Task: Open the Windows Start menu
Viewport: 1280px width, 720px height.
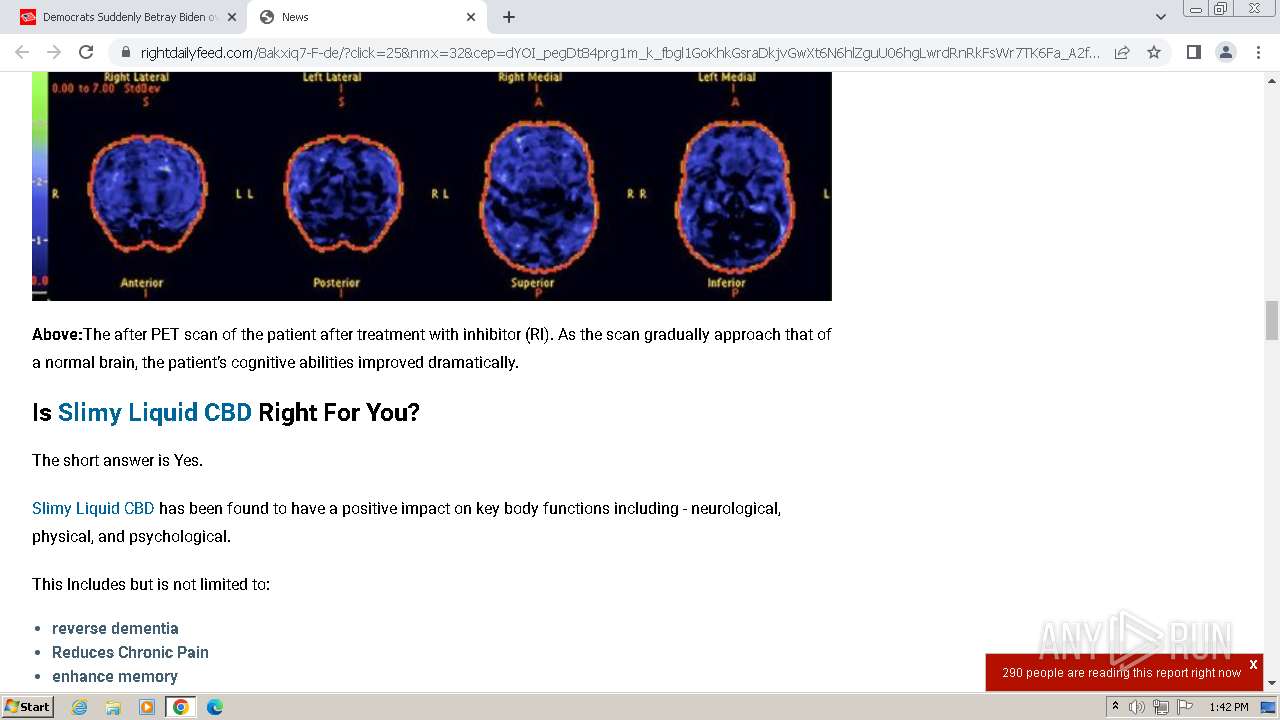Action: (x=28, y=706)
